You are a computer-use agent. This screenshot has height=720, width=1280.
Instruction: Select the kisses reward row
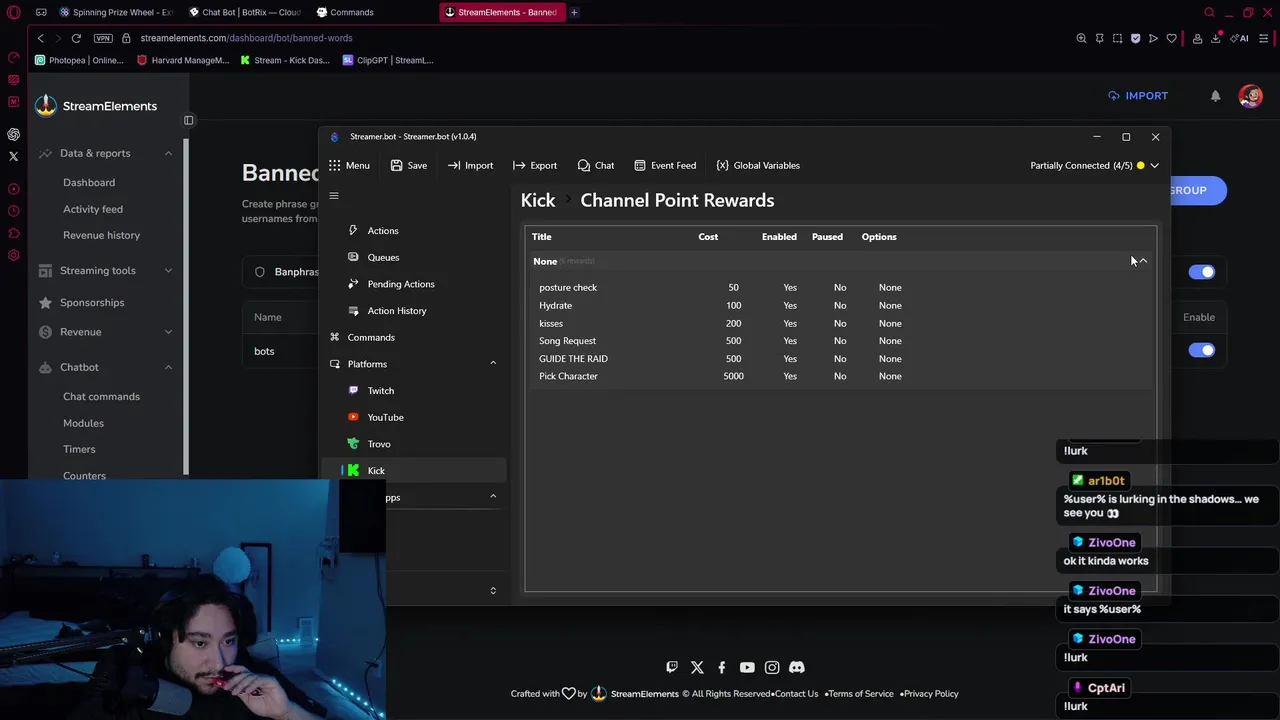[842, 324]
